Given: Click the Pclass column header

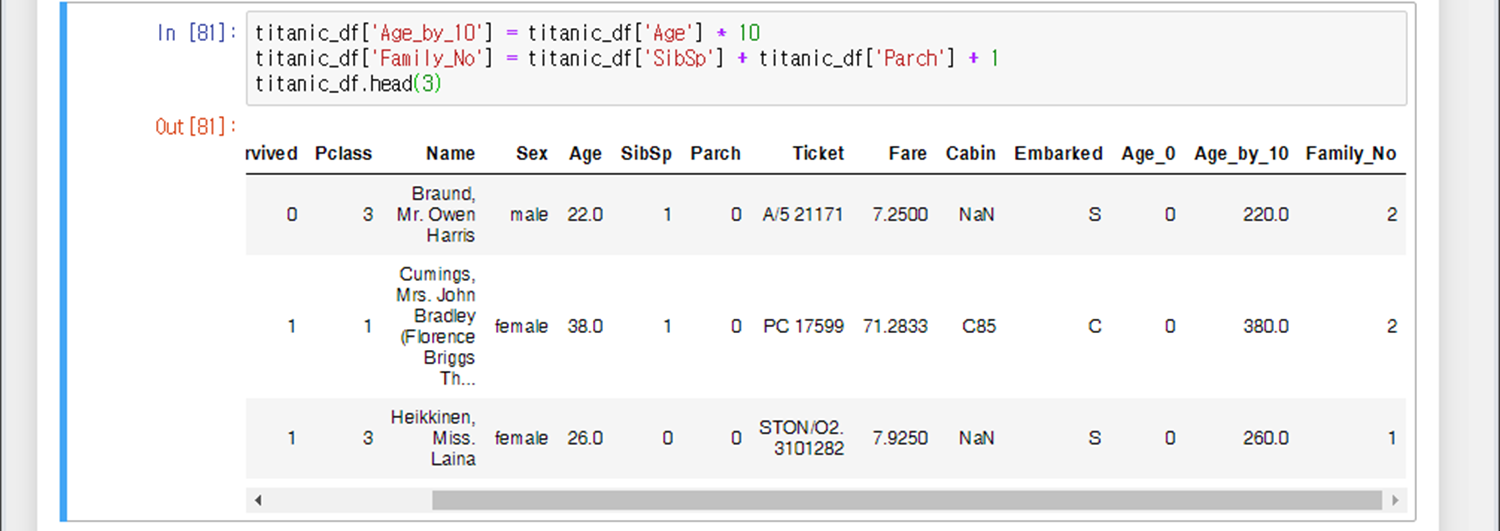Looking at the screenshot, I should tap(343, 154).
